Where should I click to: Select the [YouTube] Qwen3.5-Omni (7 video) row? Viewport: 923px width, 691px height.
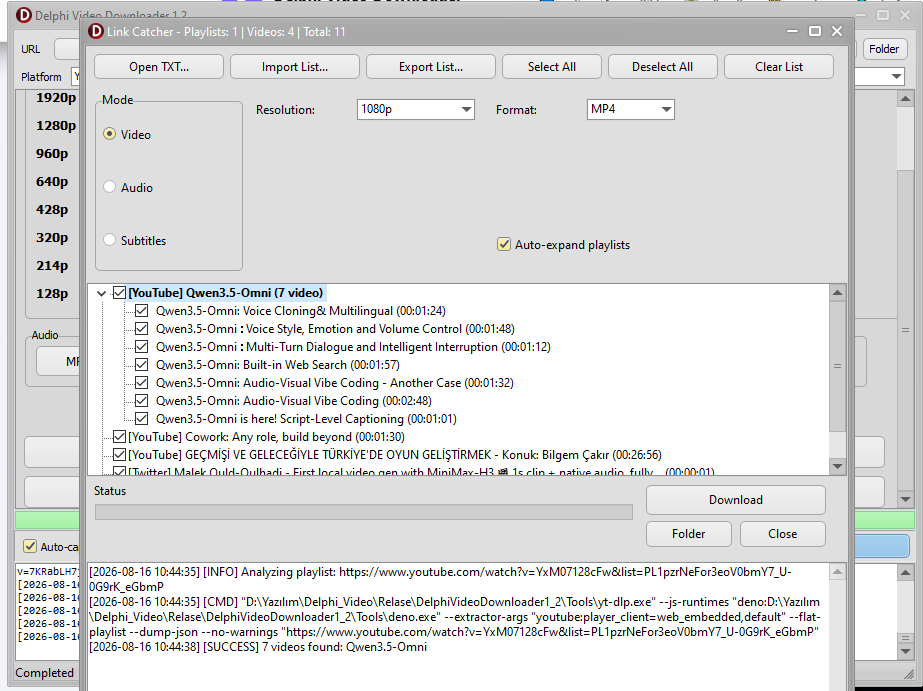pos(225,293)
